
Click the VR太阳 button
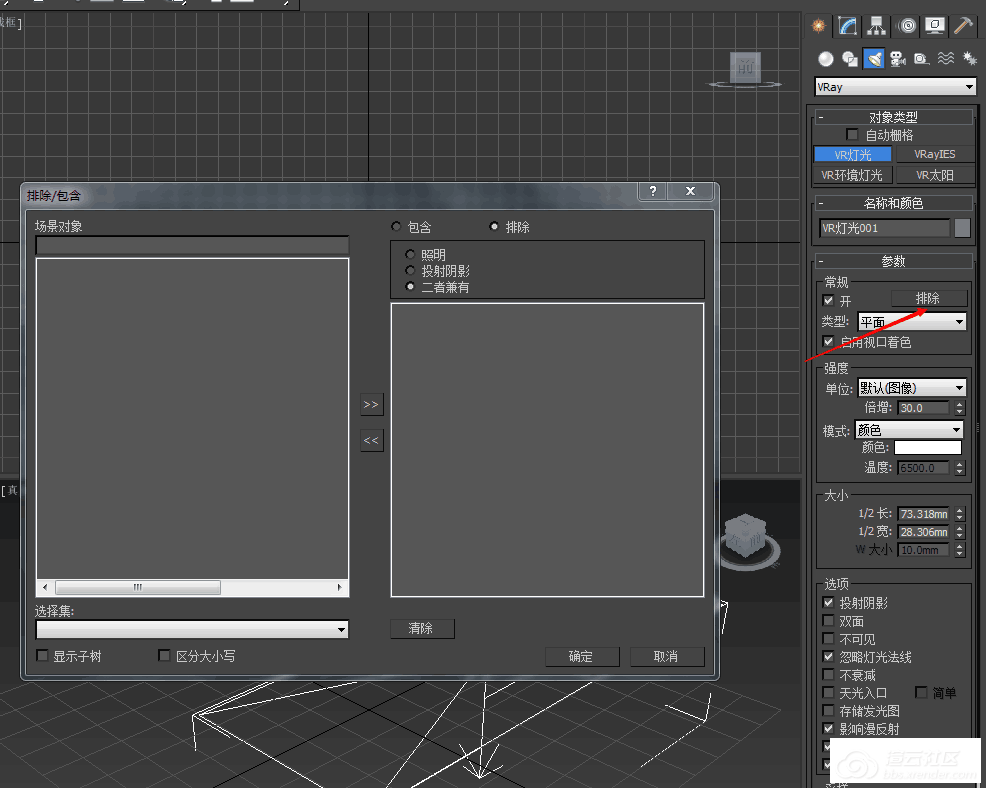click(x=935, y=175)
